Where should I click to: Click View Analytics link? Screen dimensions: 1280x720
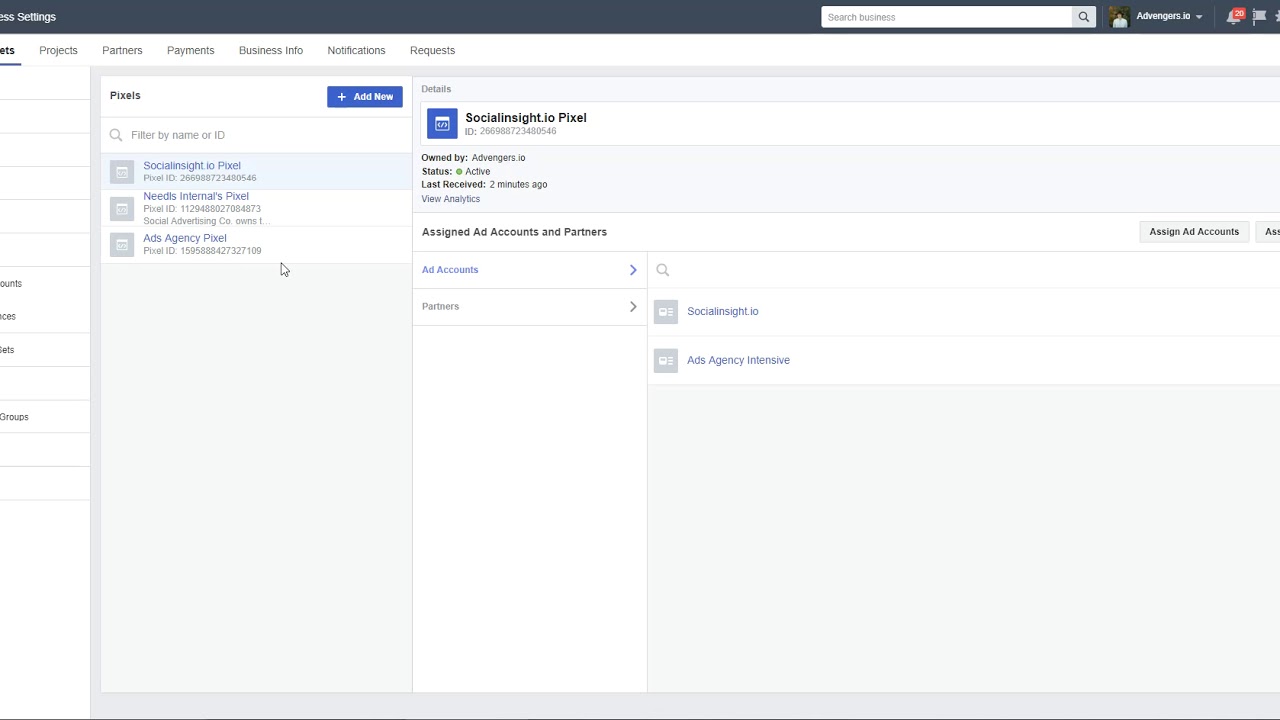(x=451, y=199)
